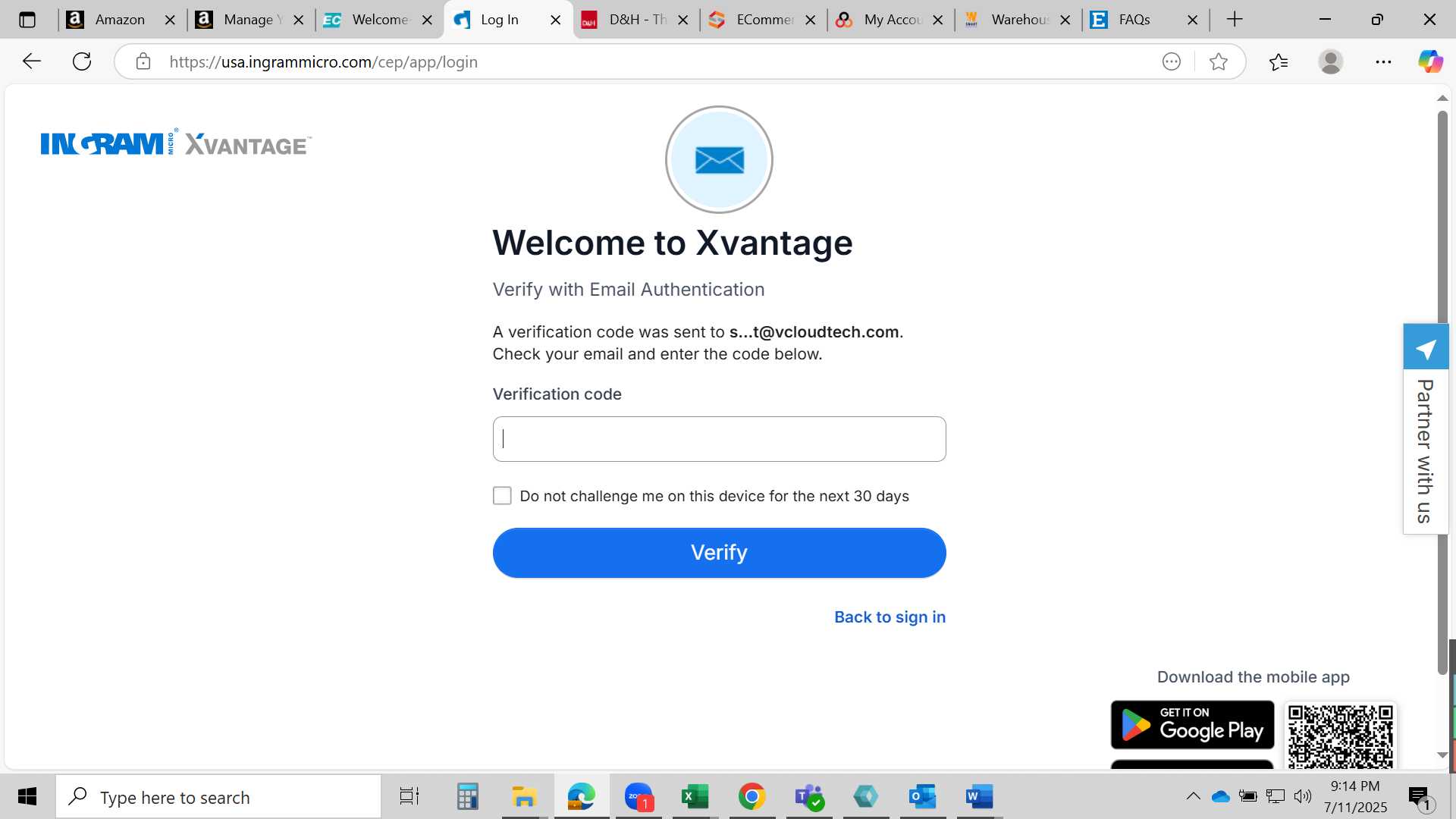
Task: Click the address bar feedback smiley icon
Action: point(1172,61)
